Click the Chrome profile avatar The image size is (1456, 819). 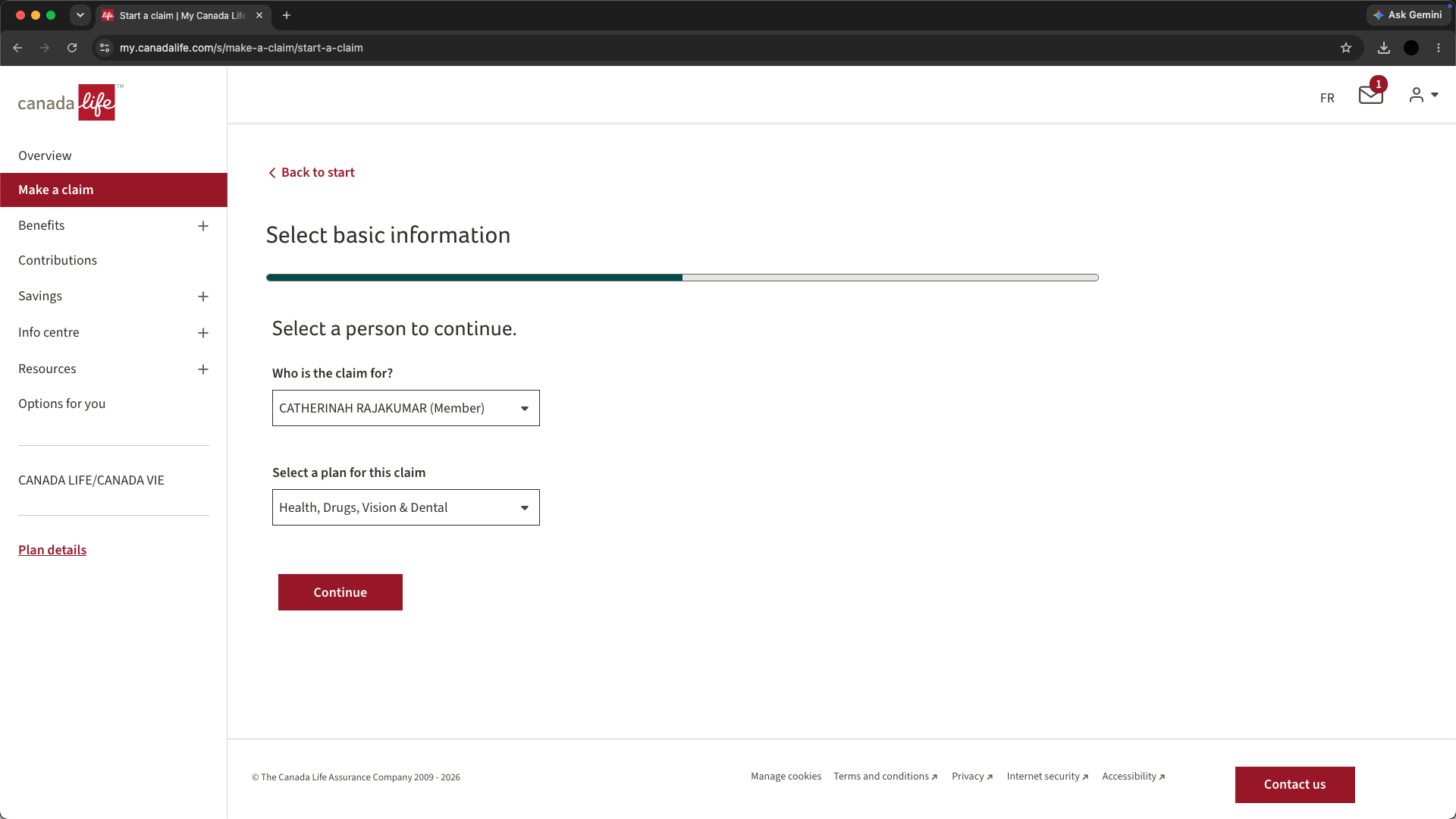click(1411, 48)
